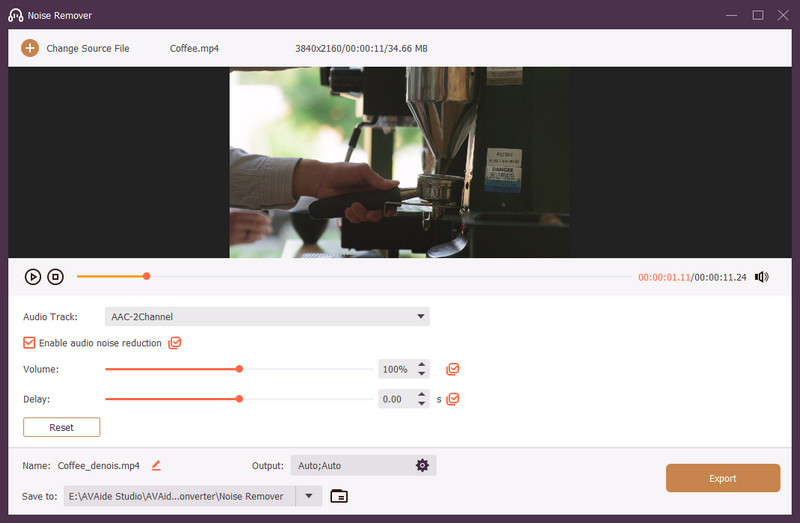Click the Output Auto;Auto field
The width and height of the screenshot is (800, 523).
[x=363, y=465]
